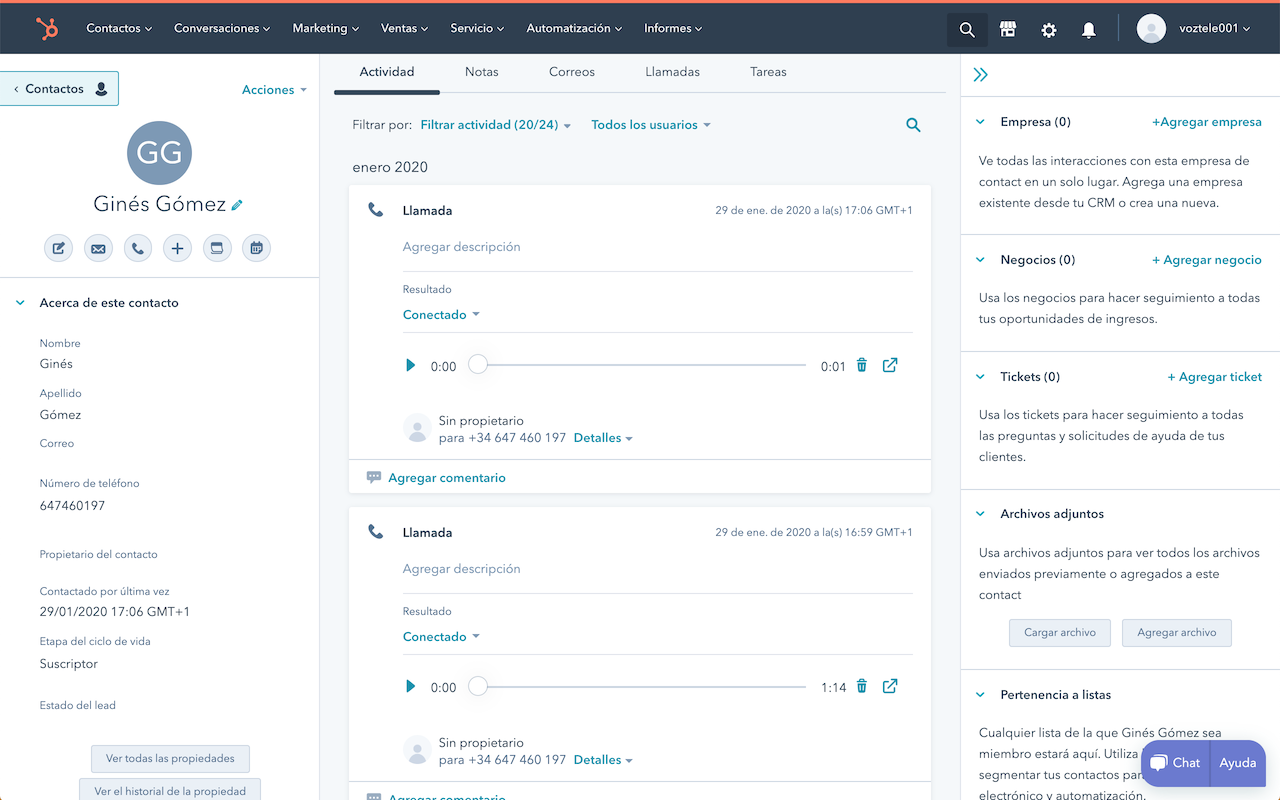This screenshot has height=800, width=1280.
Task: Select the Actividad tab
Action: [387, 72]
